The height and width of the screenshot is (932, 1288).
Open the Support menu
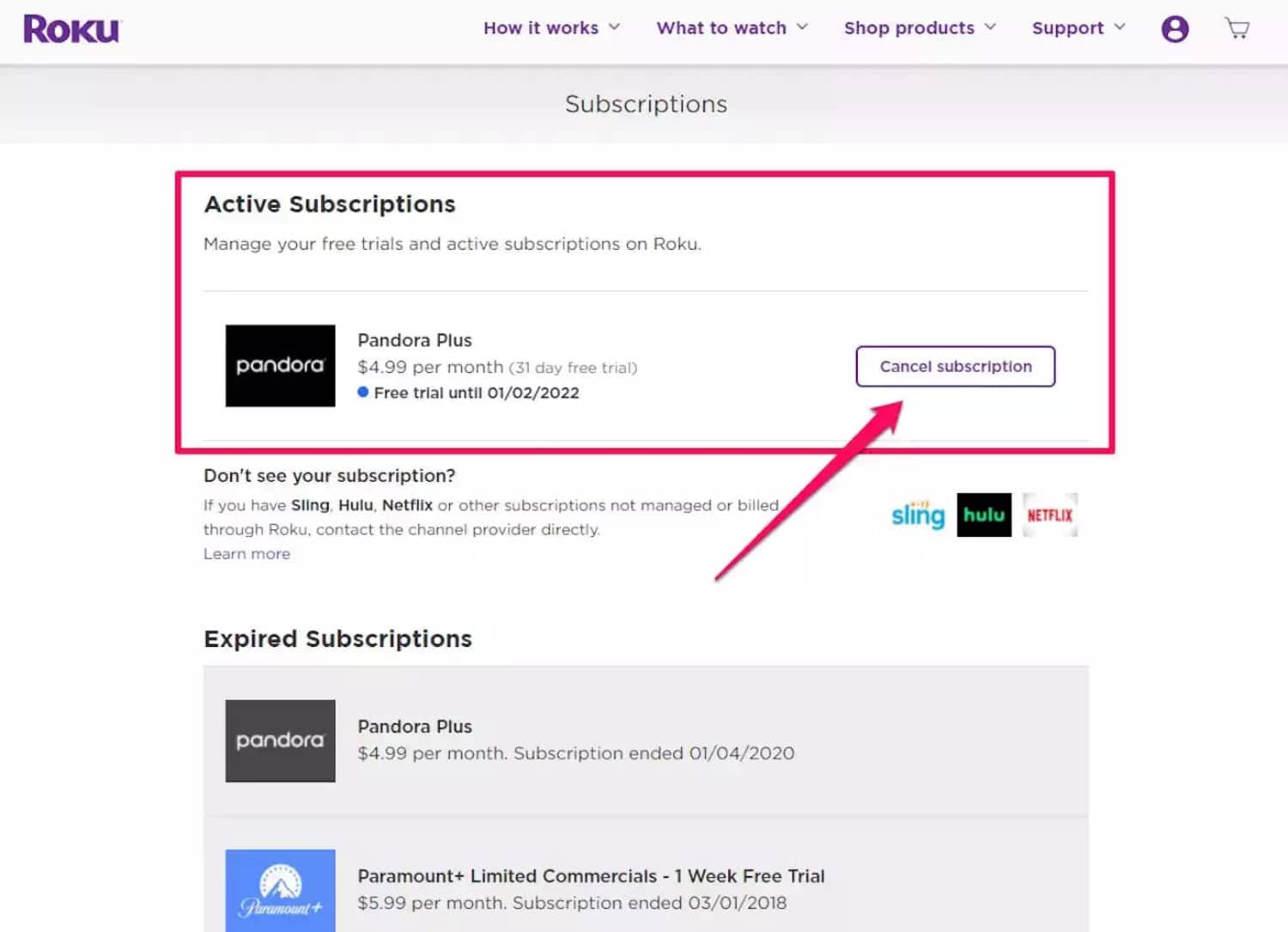tap(1078, 27)
